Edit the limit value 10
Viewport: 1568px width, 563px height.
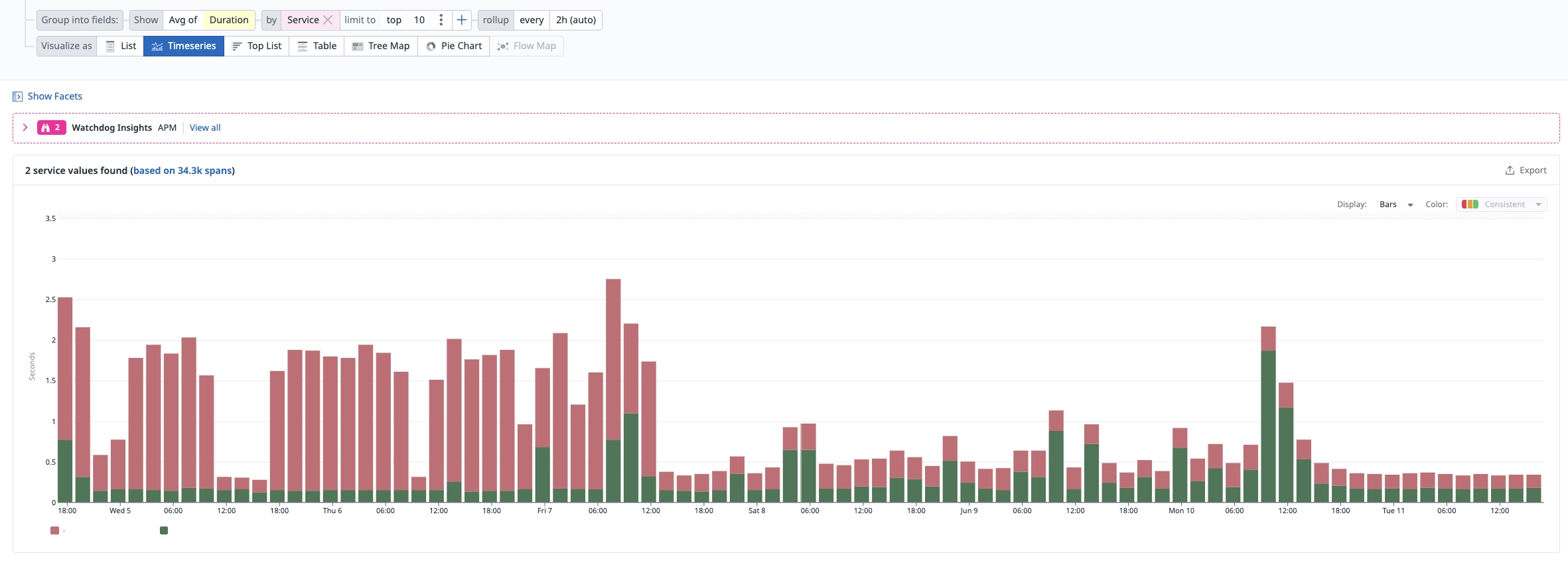[419, 20]
